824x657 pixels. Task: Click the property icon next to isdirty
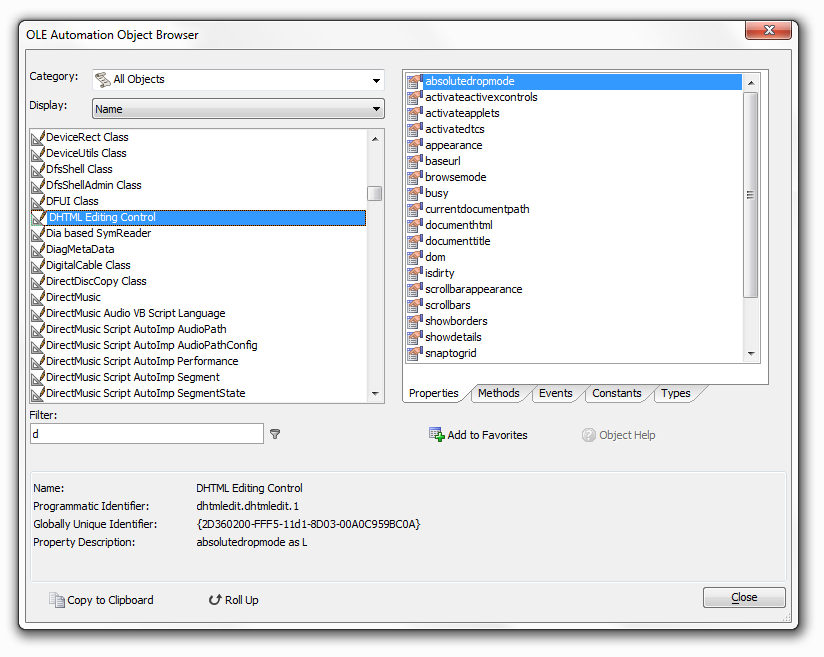(415, 273)
